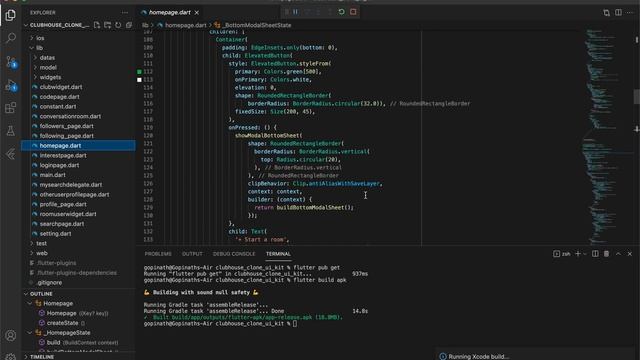Click green color swatch at line 112

point(139,72)
